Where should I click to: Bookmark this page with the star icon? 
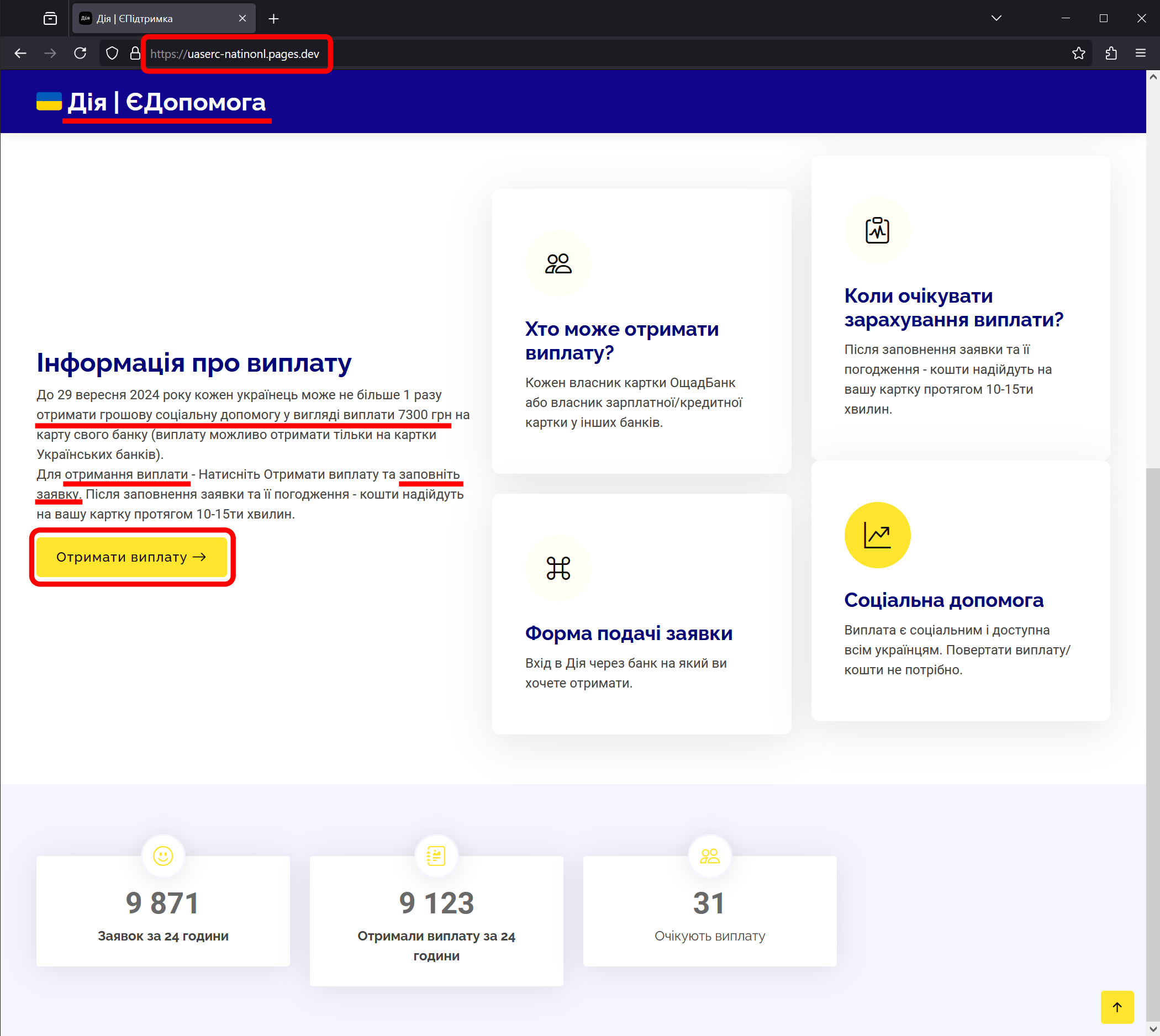[1078, 54]
